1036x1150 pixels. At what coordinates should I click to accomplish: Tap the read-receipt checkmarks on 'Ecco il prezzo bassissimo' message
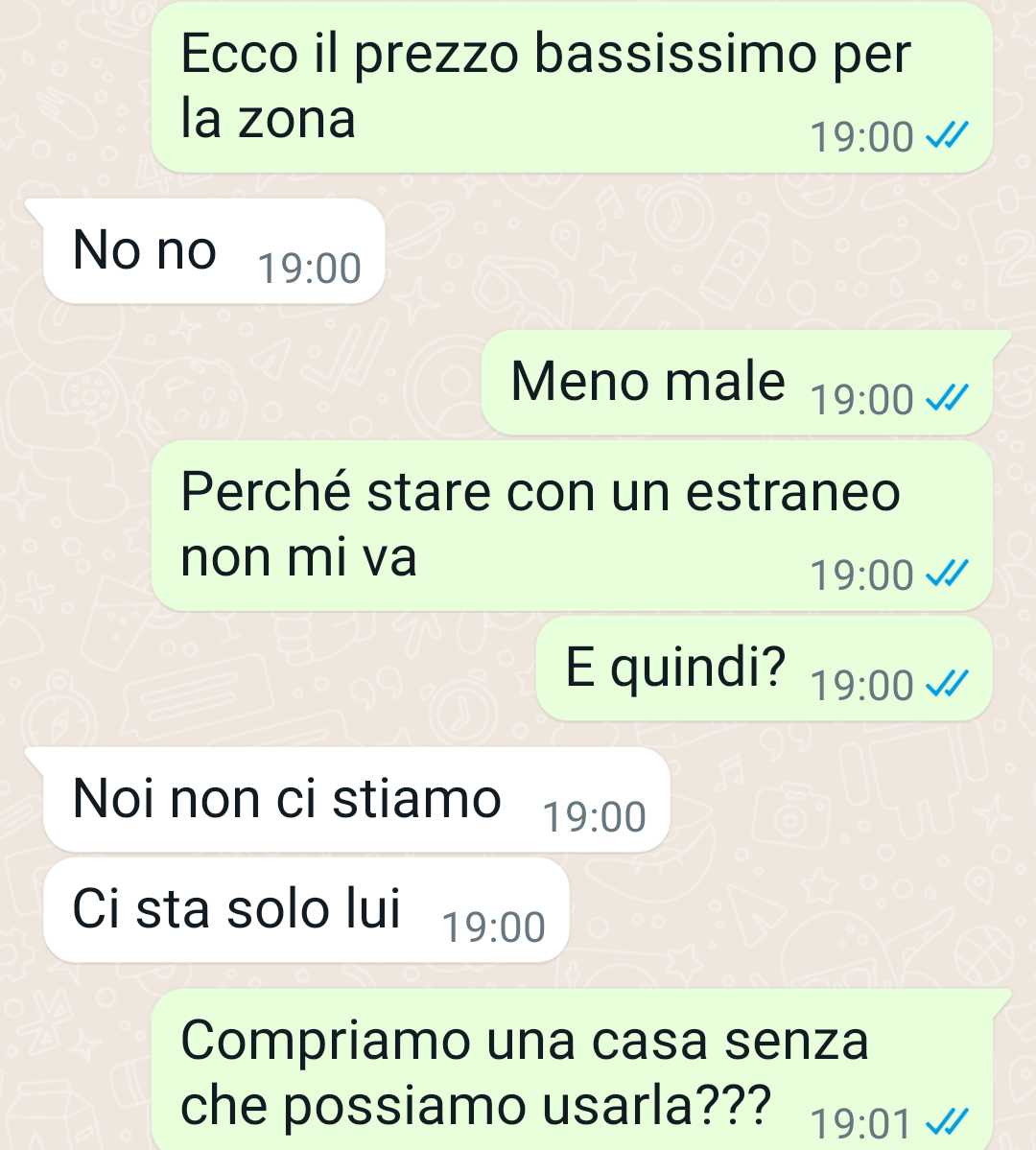(947, 135)
